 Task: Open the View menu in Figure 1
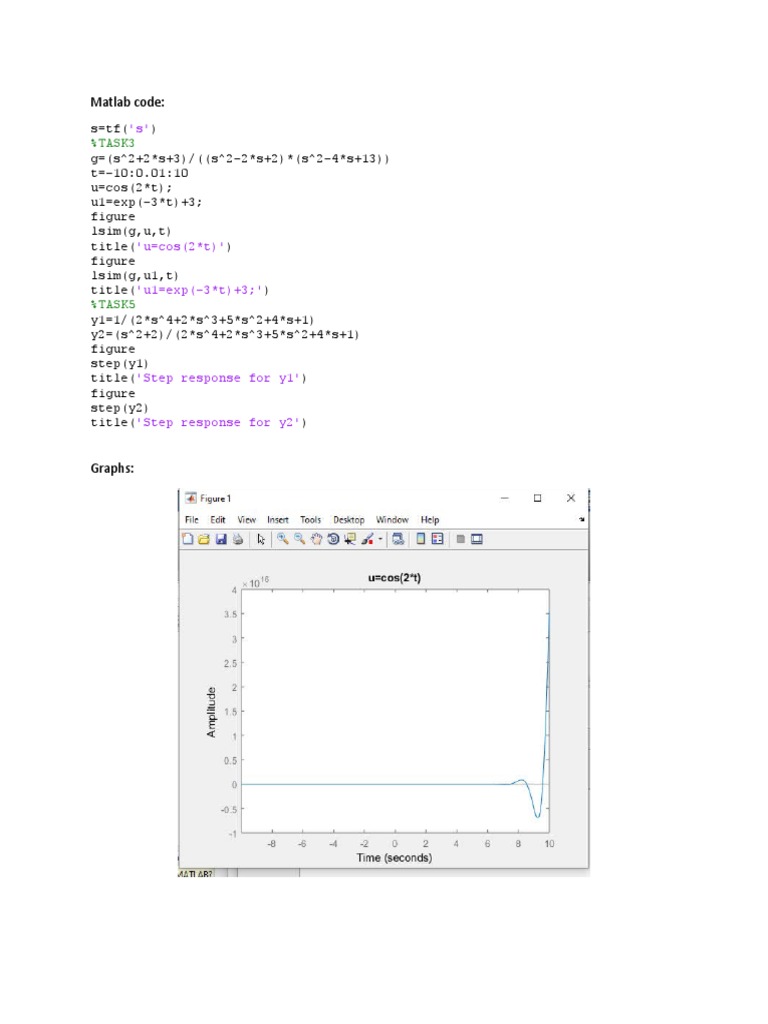(x=246, y=520)
